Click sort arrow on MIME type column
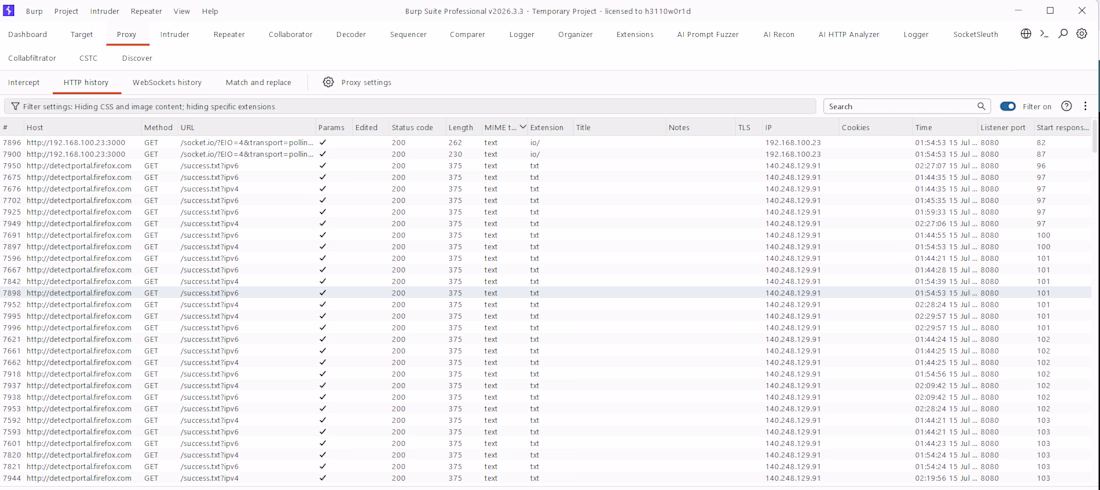The image size is (1100, 490). 523,128
